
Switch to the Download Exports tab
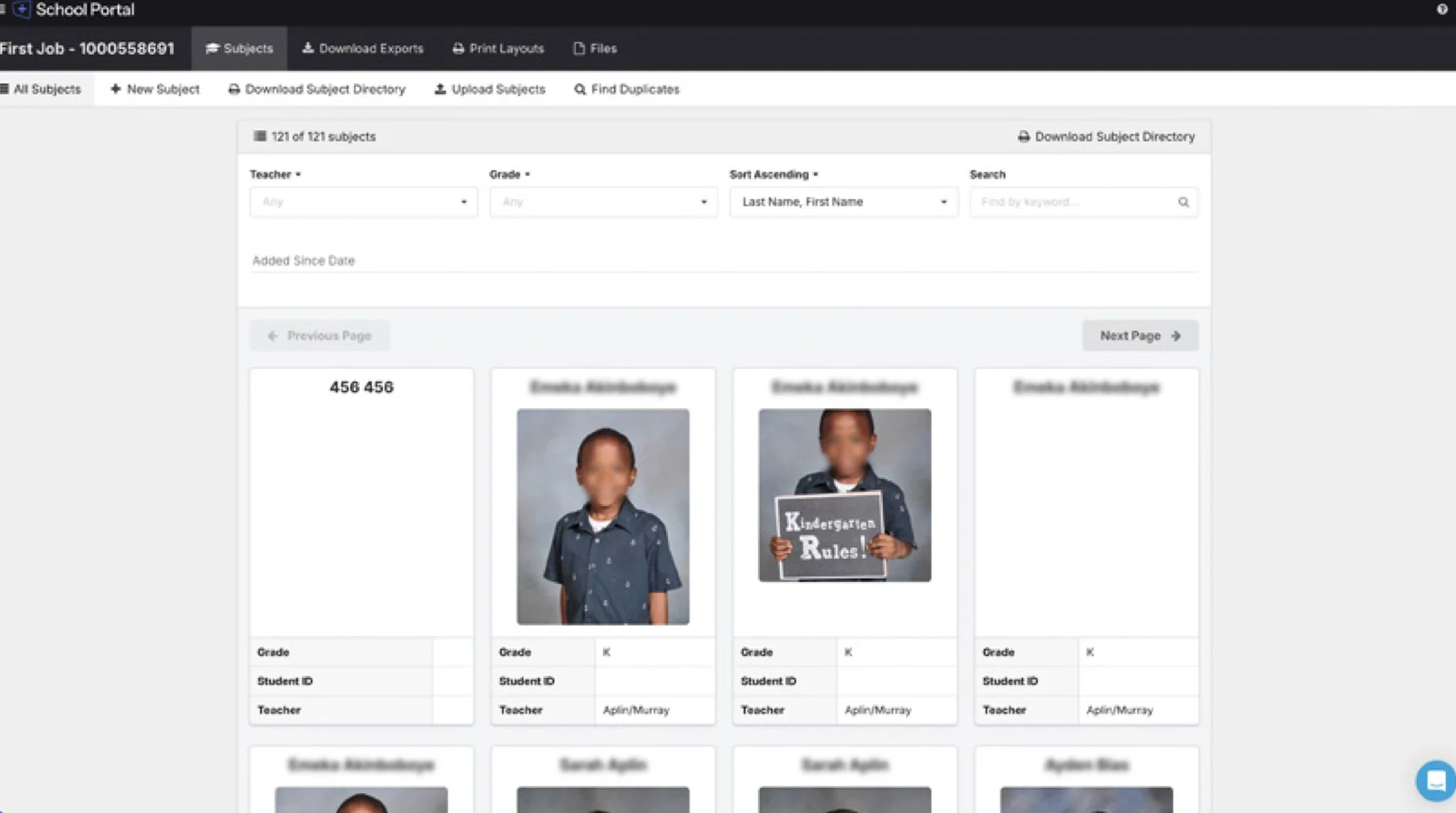[x=363, y=48]
